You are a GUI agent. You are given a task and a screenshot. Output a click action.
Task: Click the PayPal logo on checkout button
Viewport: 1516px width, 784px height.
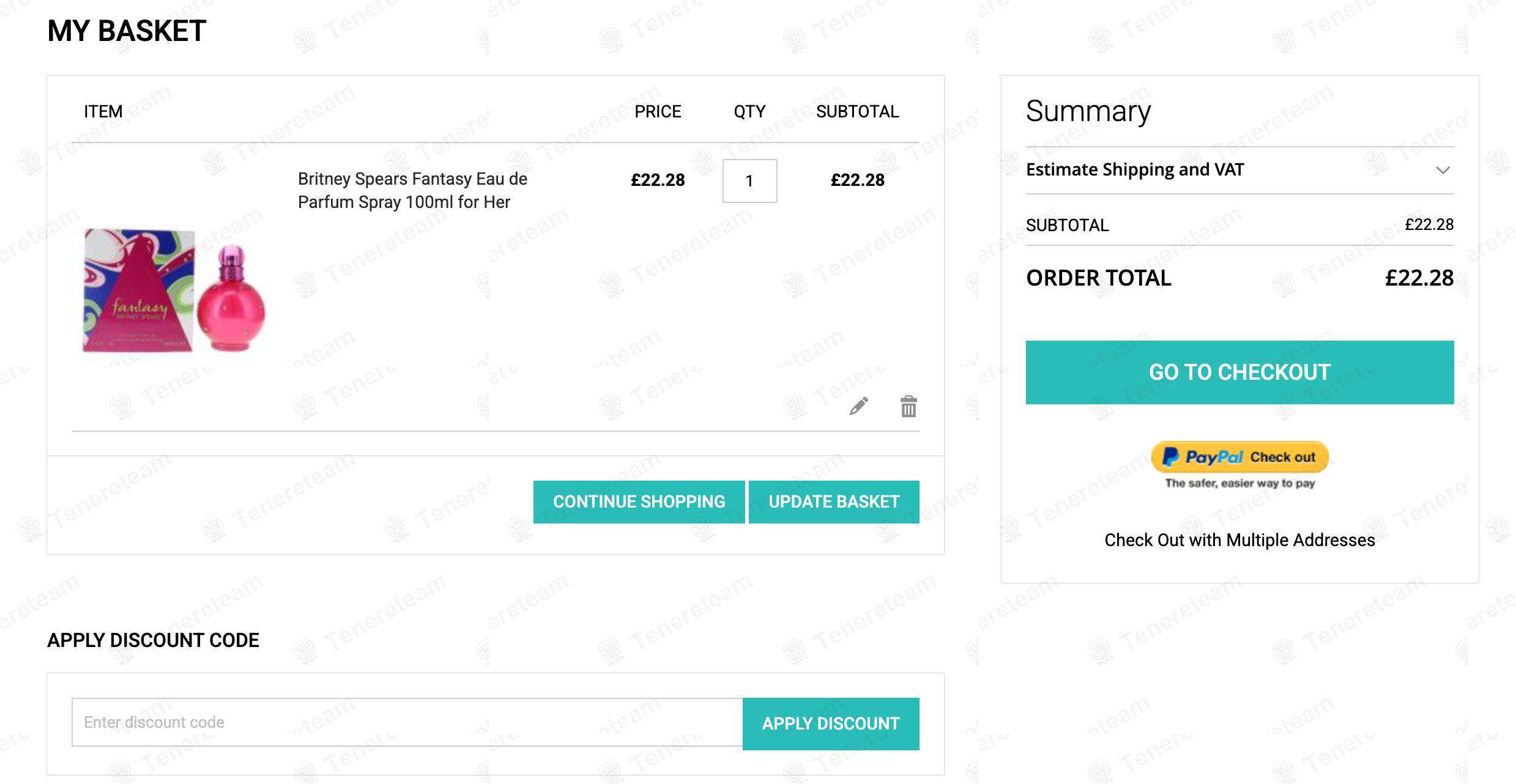(x=1203, y=457)
